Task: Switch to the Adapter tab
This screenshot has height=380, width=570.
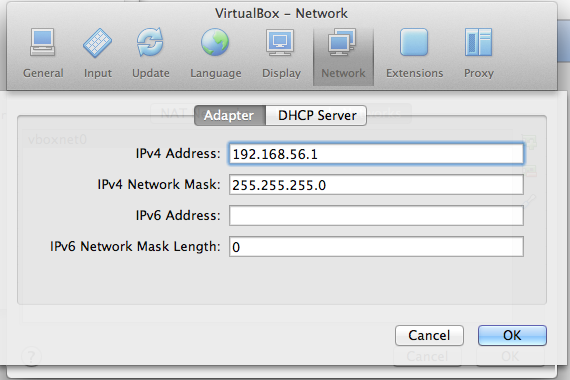Action: tap(230, 116)
